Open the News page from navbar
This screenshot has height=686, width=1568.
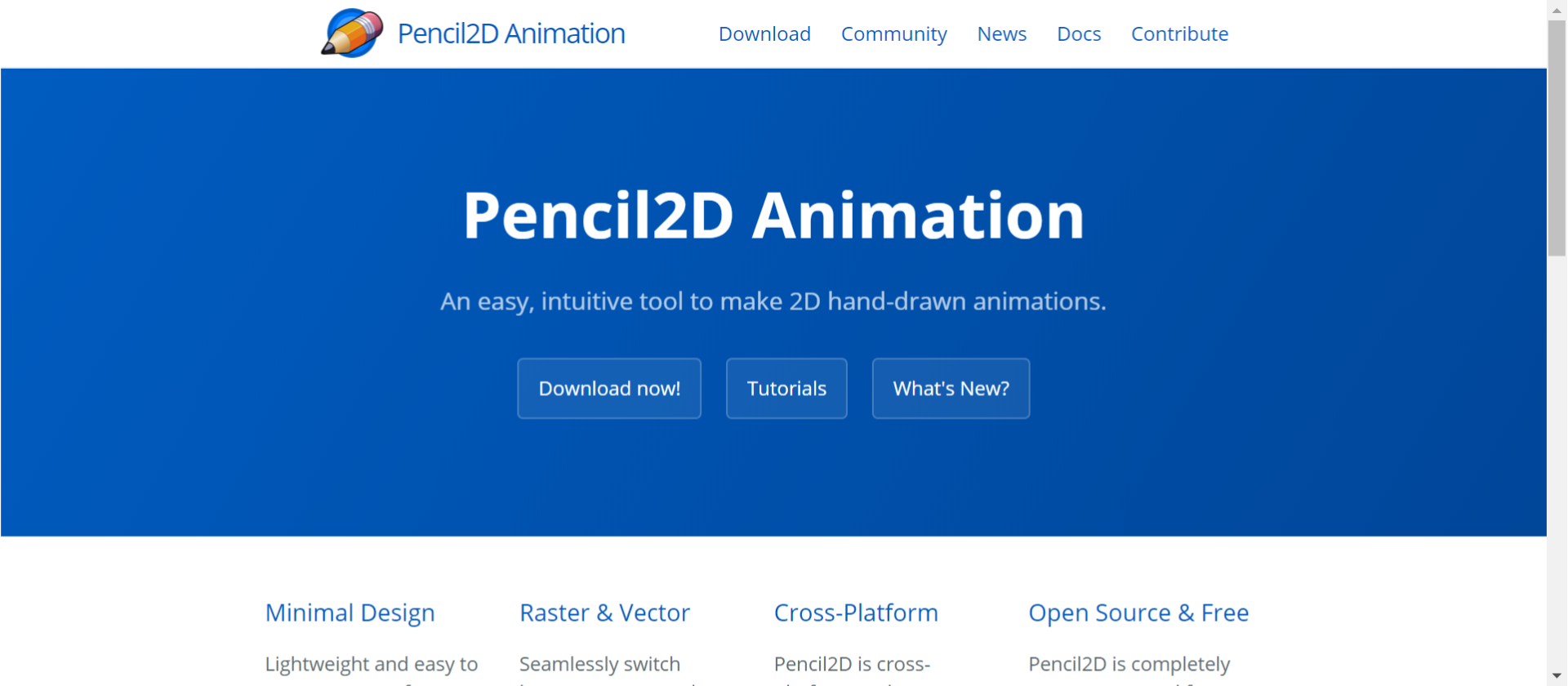coord(1001,33)
